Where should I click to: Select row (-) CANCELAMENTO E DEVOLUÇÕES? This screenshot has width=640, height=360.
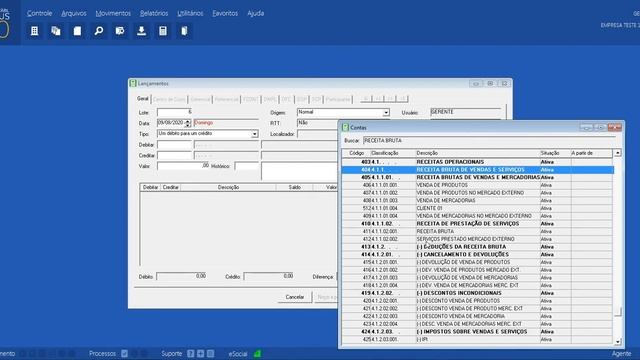pyautogui.click(x=478, y=255)
